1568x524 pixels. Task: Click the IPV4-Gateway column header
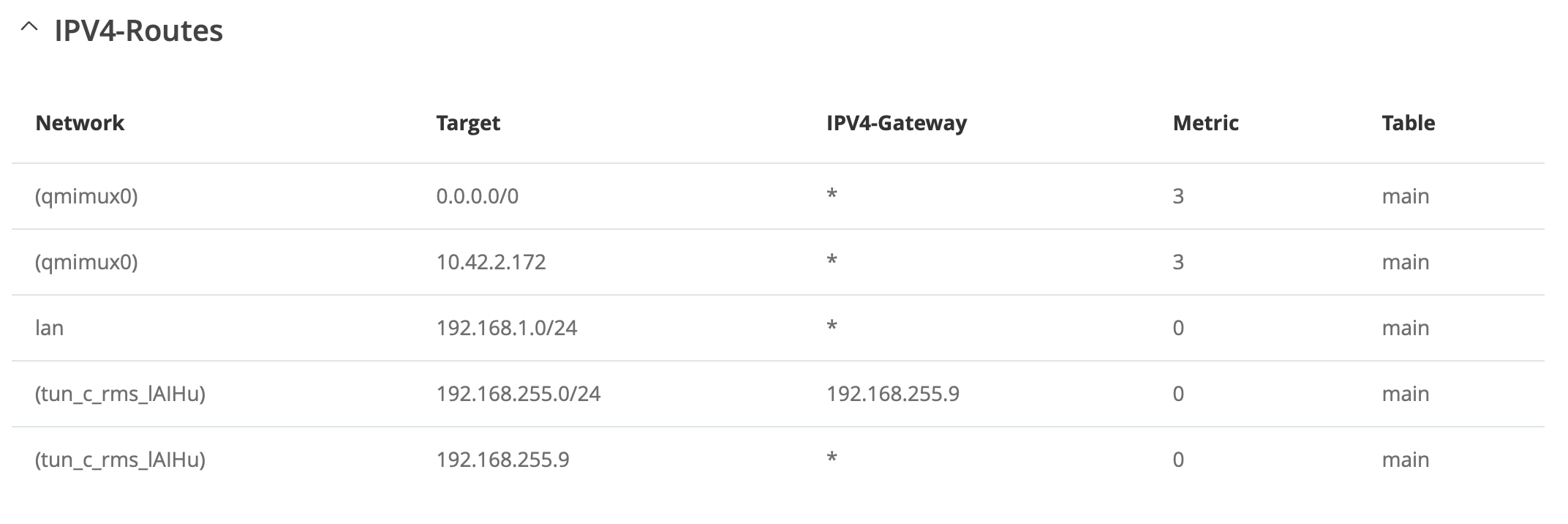tap(897, 123)
